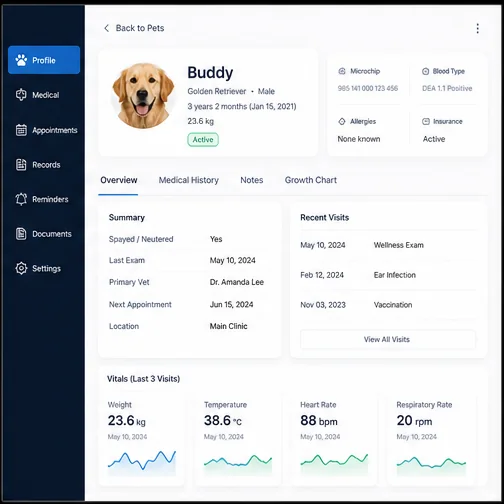Click the 23.6 kg weight vital value
This screenshot has height=504, width=504.
[127, 421]
